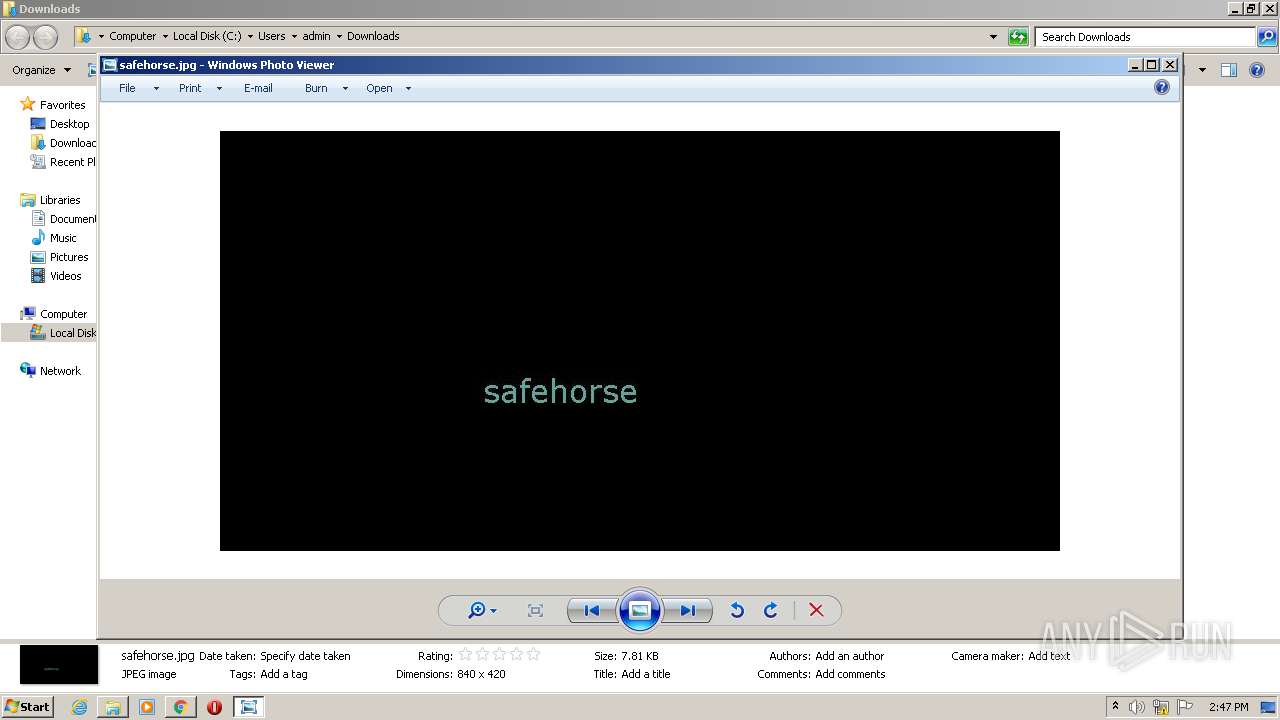The image size is (1280, 720).
Task: Open Google Chrome from taskbar
Action: pos(181,707)
